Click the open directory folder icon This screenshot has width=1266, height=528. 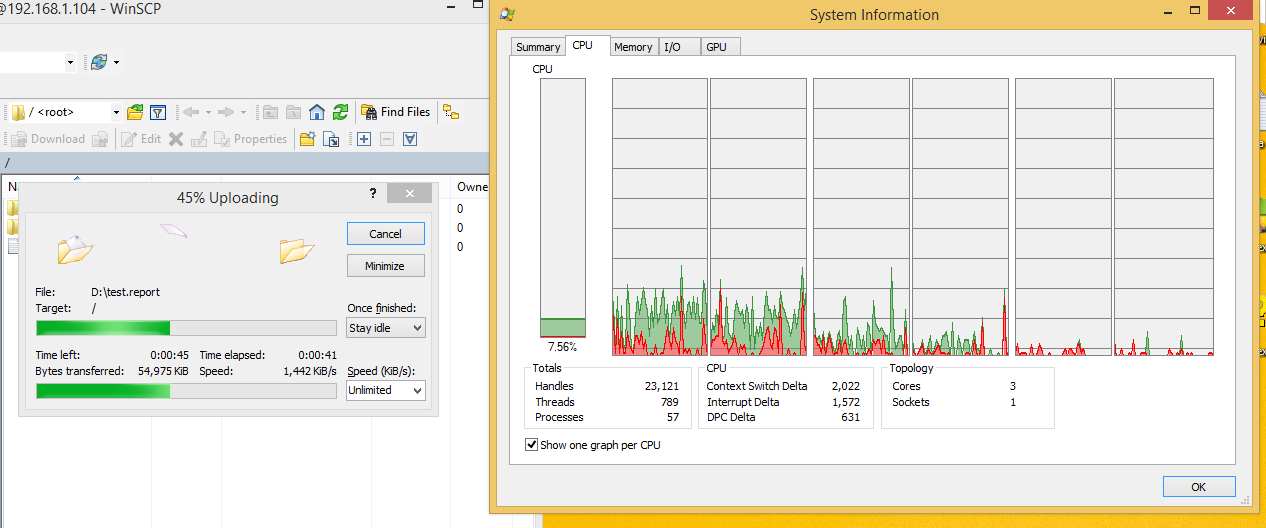click(x=135, y=112)
